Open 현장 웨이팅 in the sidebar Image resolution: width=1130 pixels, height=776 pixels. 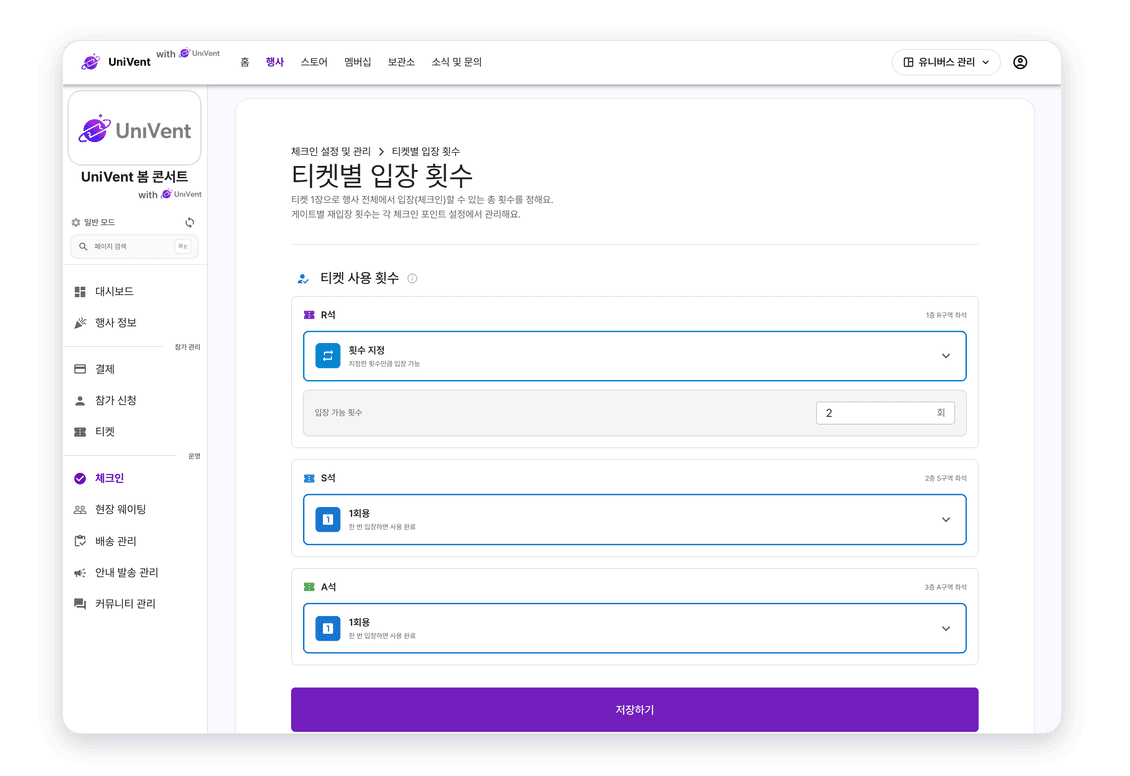tap(120, 509)
